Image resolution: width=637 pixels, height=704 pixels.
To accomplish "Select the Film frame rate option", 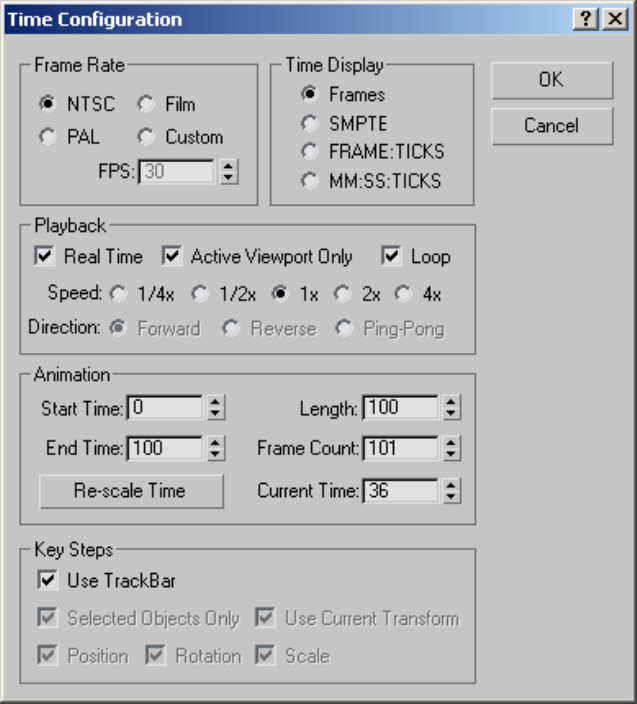I will coord(147,104).
